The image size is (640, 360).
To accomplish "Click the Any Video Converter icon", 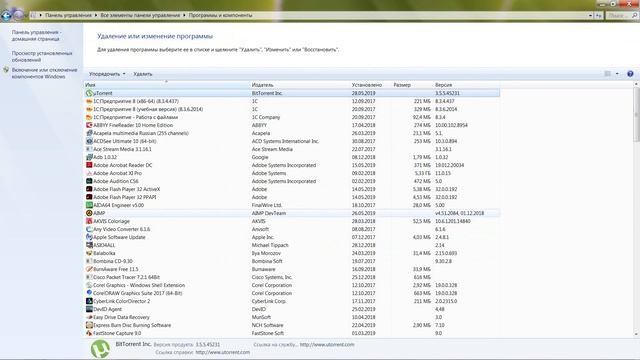I will 89,229.
